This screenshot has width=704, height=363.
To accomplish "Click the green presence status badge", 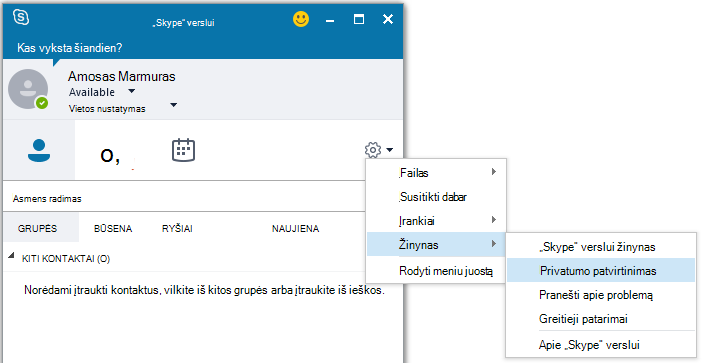I will (x=42, y=103).
